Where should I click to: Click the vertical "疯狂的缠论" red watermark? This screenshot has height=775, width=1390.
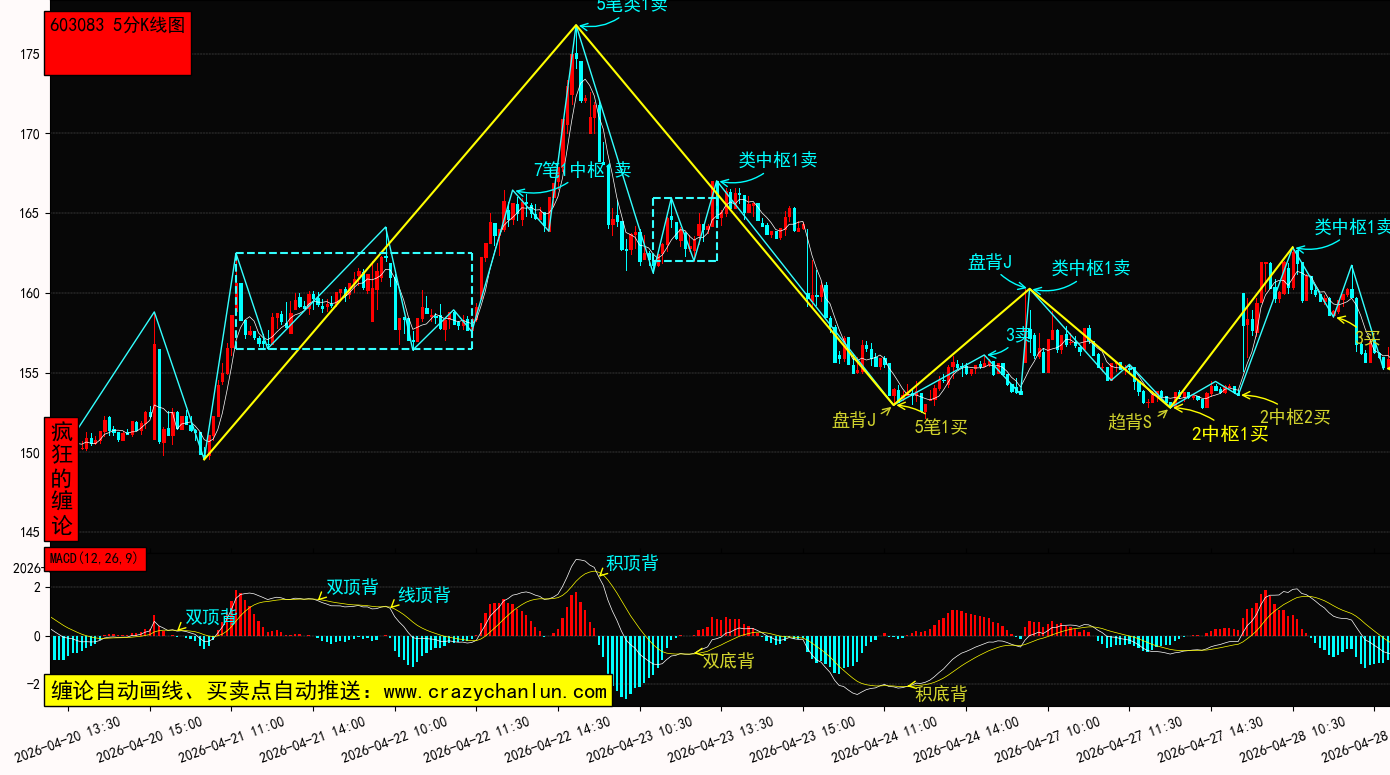coord(62,478)
